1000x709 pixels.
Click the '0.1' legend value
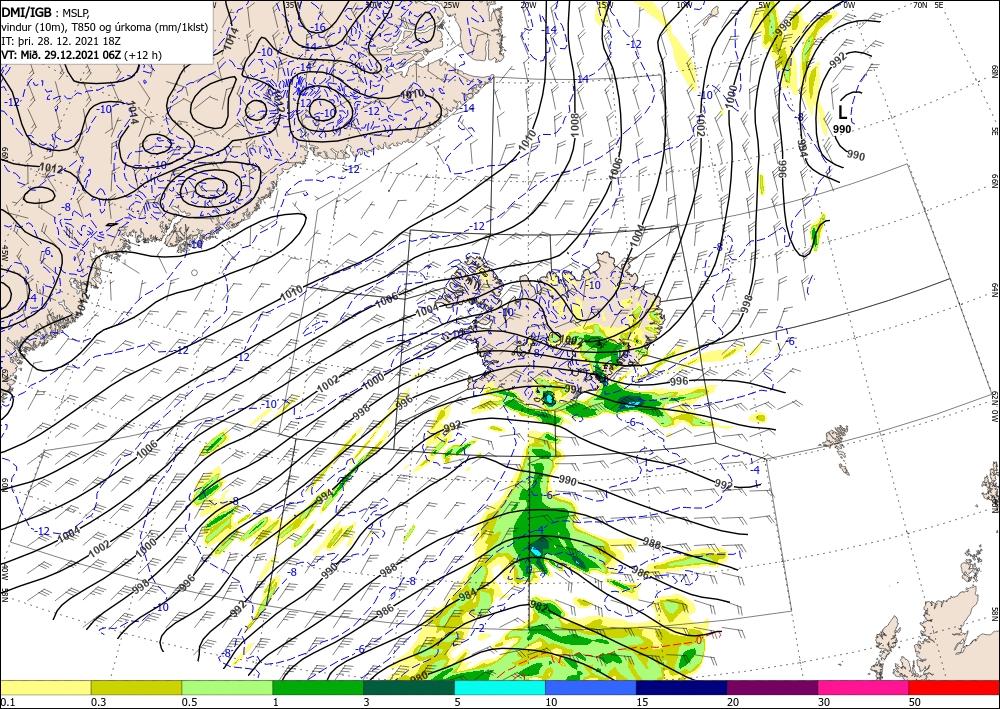[7, 702]
